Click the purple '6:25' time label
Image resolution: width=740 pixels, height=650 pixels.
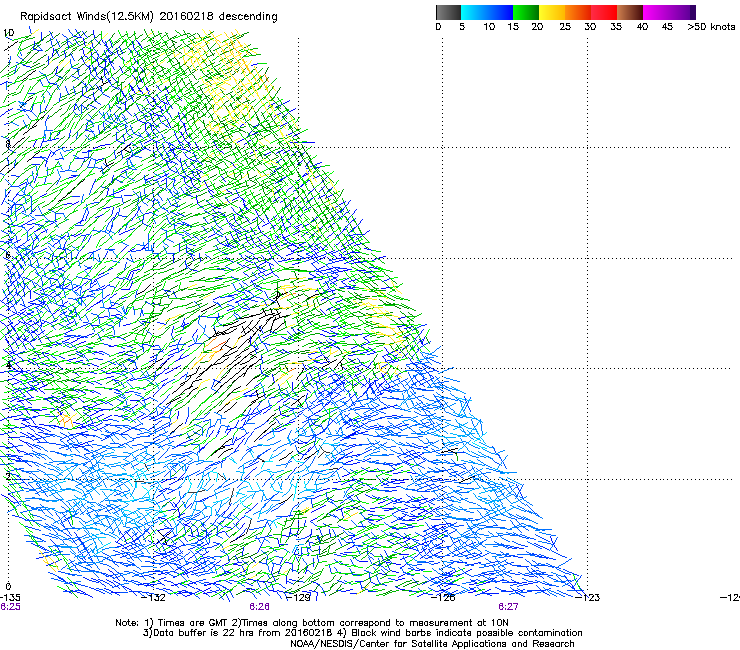point(10,607)
